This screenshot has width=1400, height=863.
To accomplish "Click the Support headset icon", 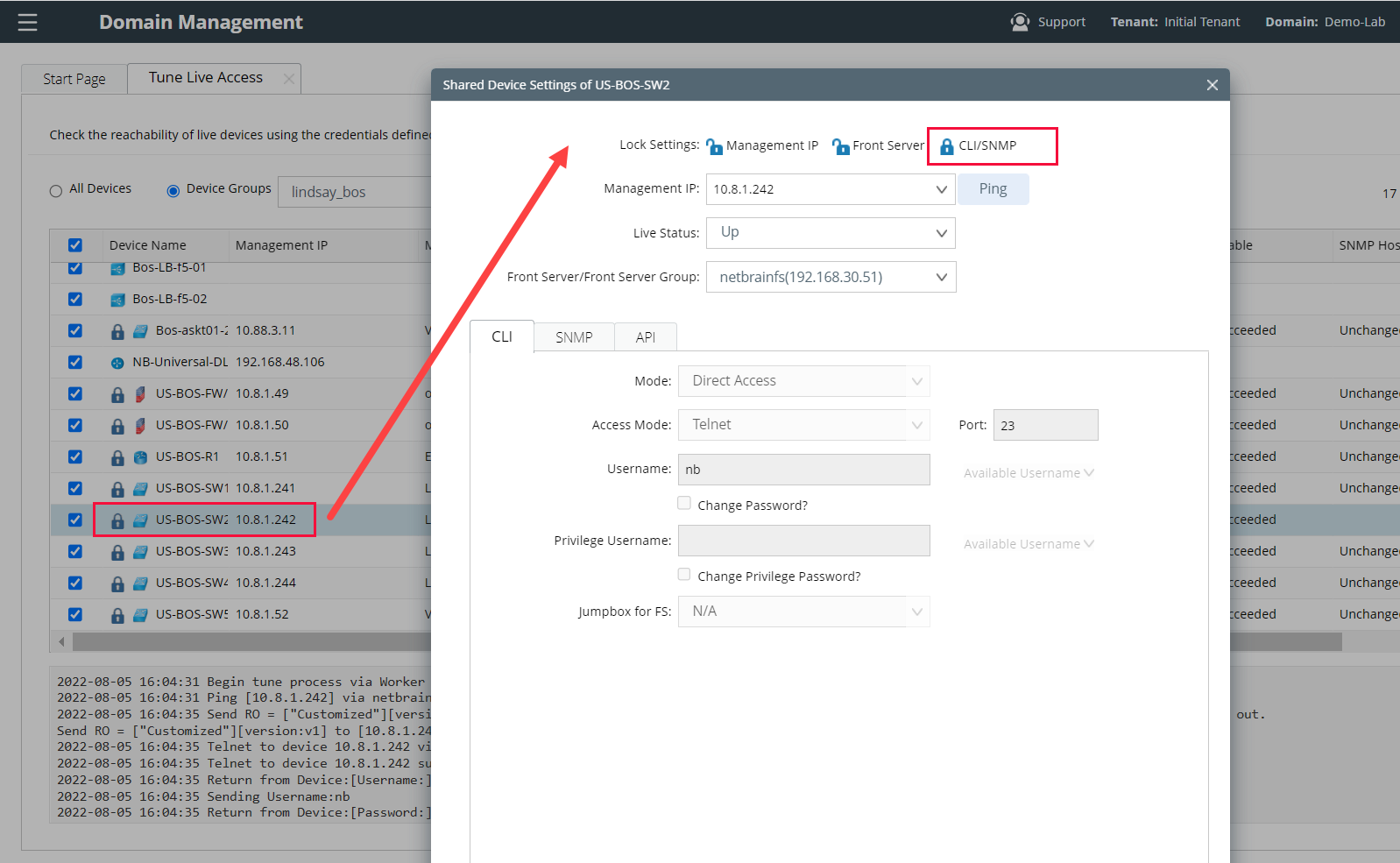I will click(1020, 22).
